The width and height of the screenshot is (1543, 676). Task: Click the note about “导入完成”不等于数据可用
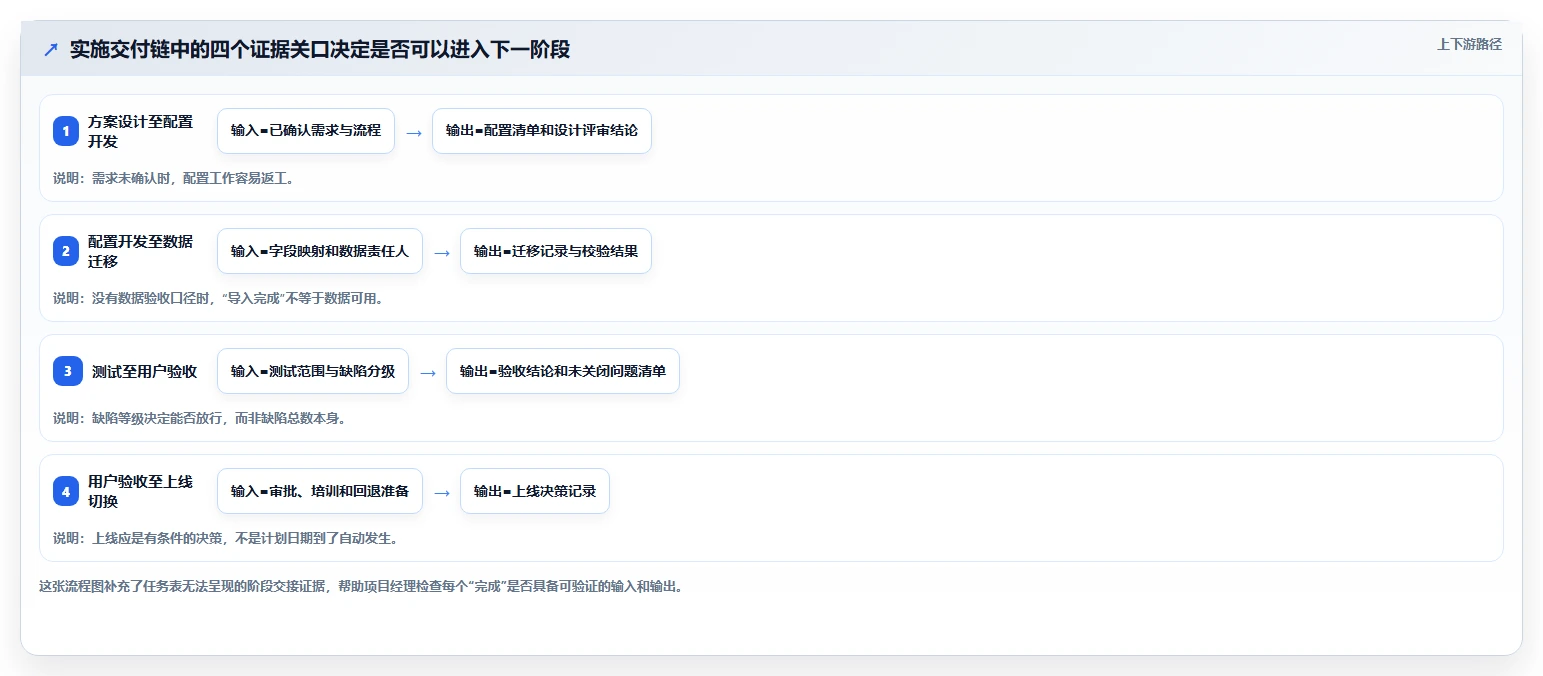(218, 298)
